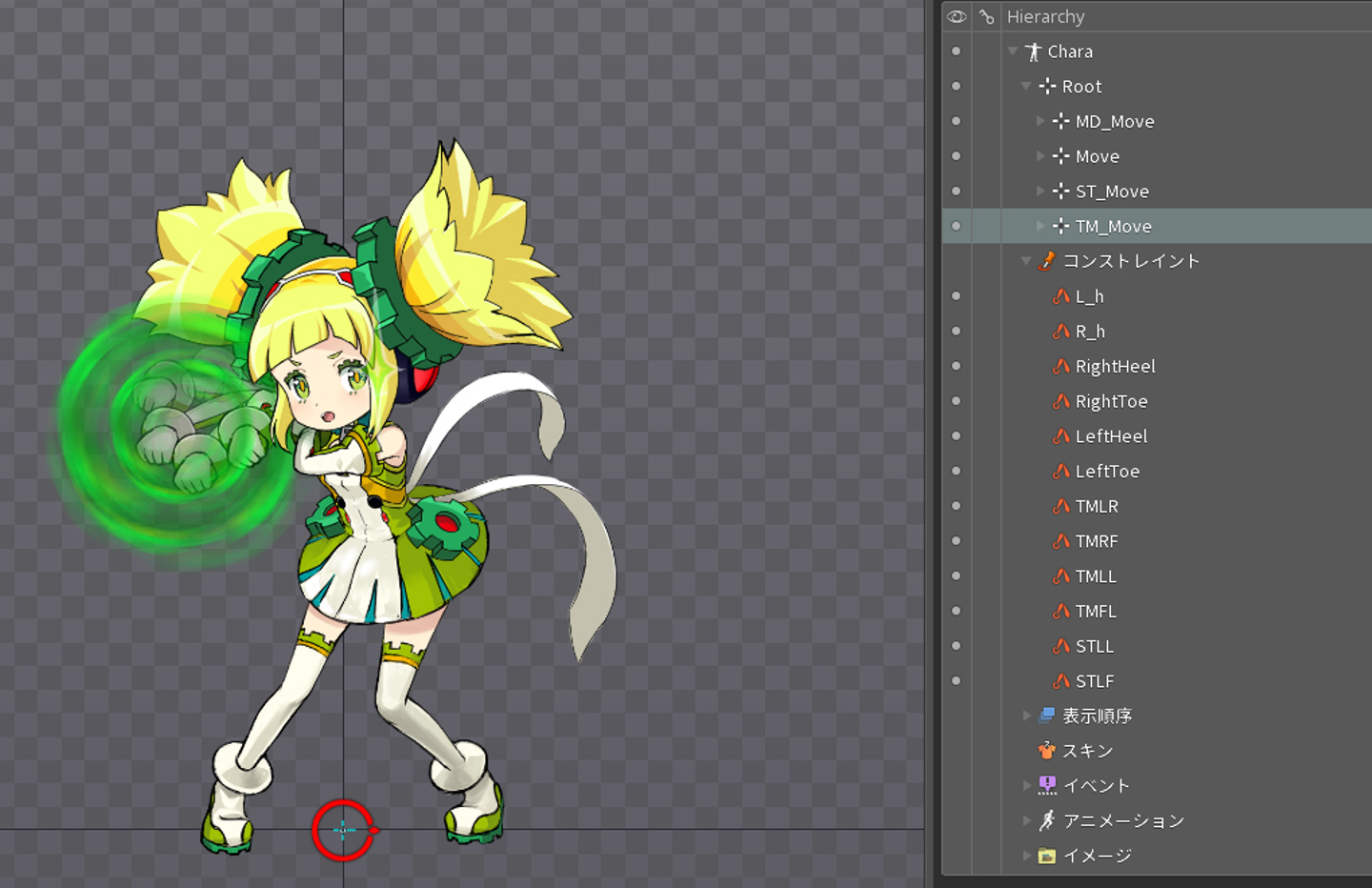Click the L_h IK constraint icon
This screenshot has height=888, width=1372.
[x=1060, y=296]
